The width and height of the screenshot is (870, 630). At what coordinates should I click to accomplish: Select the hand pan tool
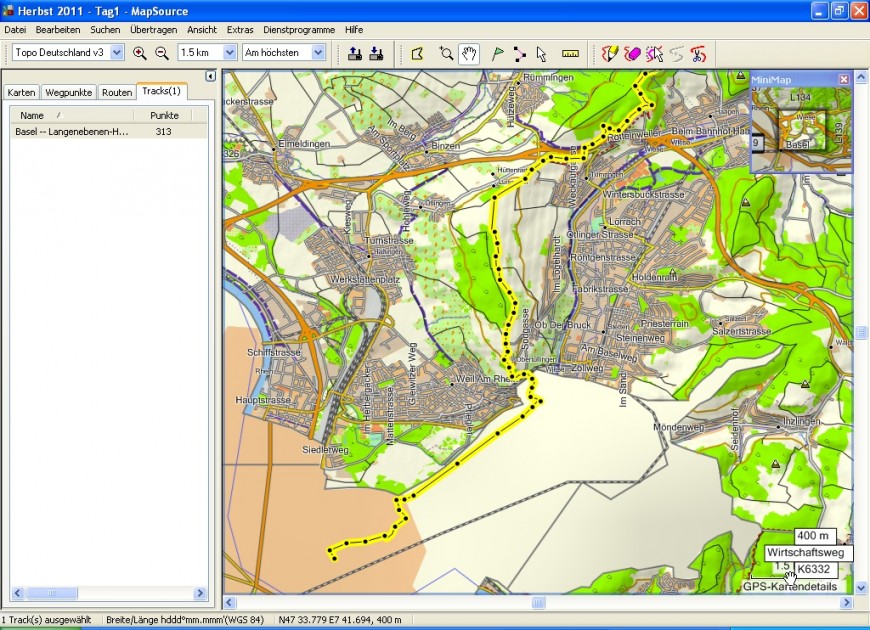tap(469, 53)
